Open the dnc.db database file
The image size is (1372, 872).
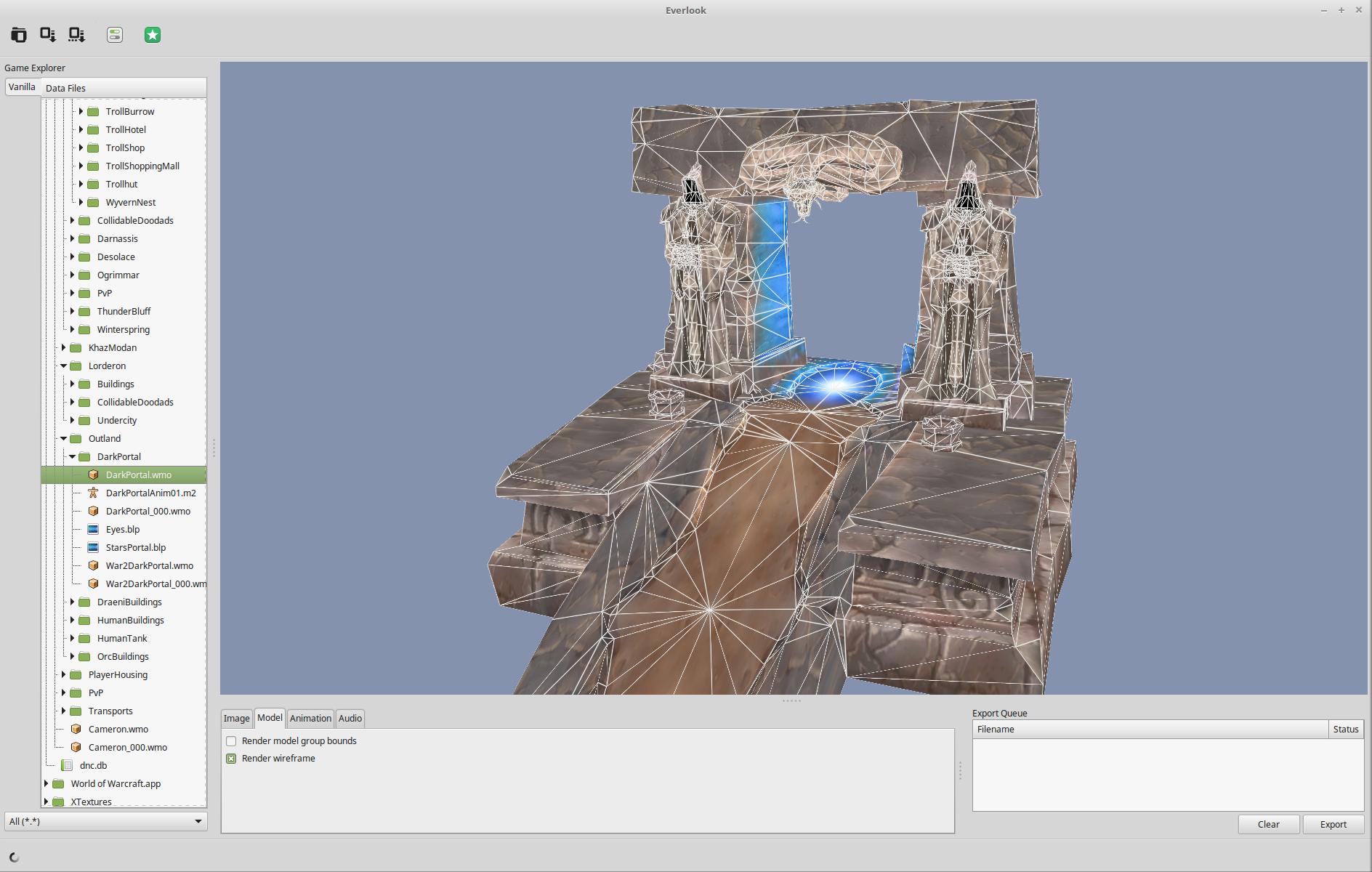(x=93, y=765)
